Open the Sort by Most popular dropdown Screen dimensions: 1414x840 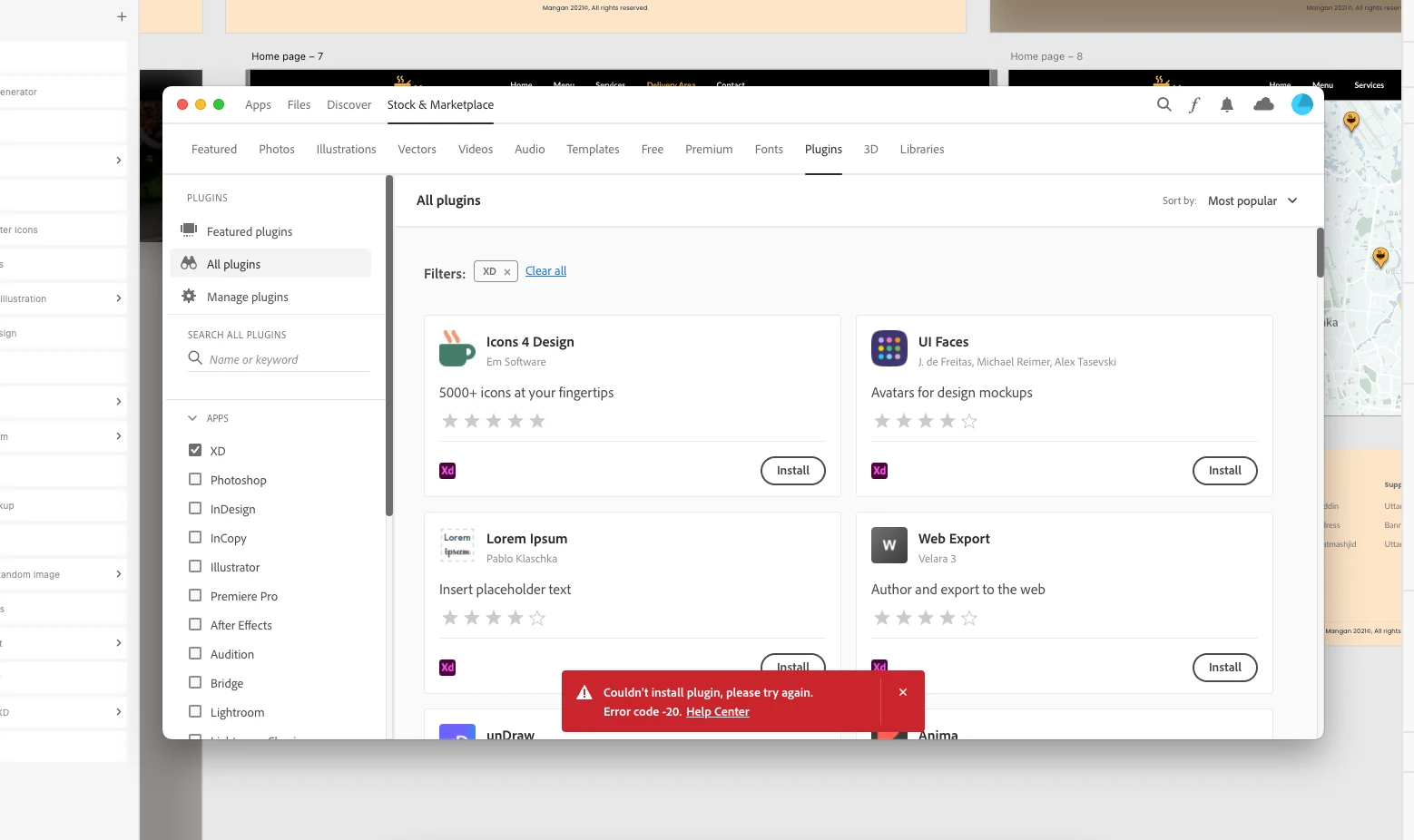pyautogui.click(x=1252, y=200)
